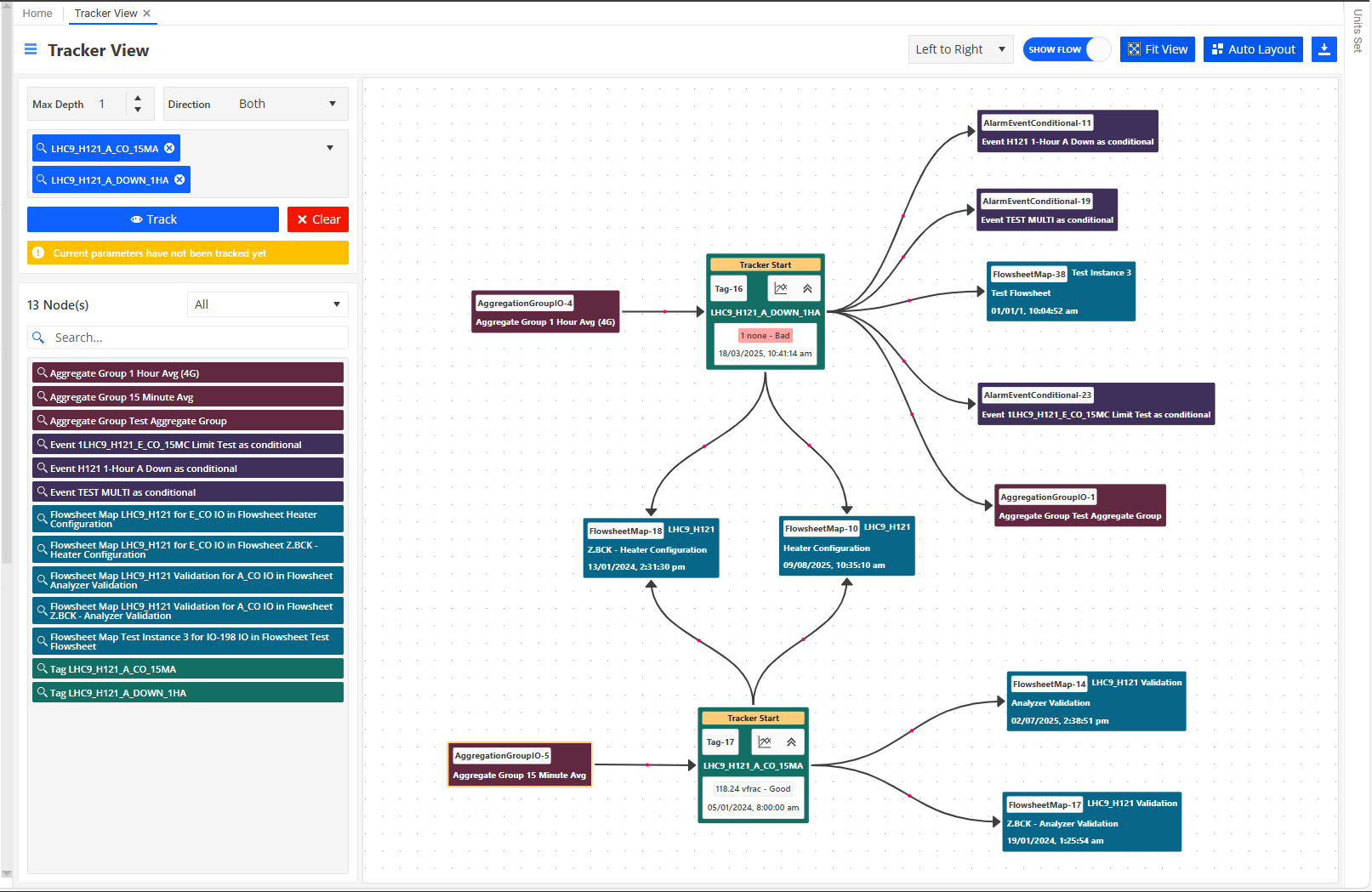Screen dimensions: 1372x892
Task: Click FlowsheetMap-17 Analyzer Validation node
Action: point(1092,821)
